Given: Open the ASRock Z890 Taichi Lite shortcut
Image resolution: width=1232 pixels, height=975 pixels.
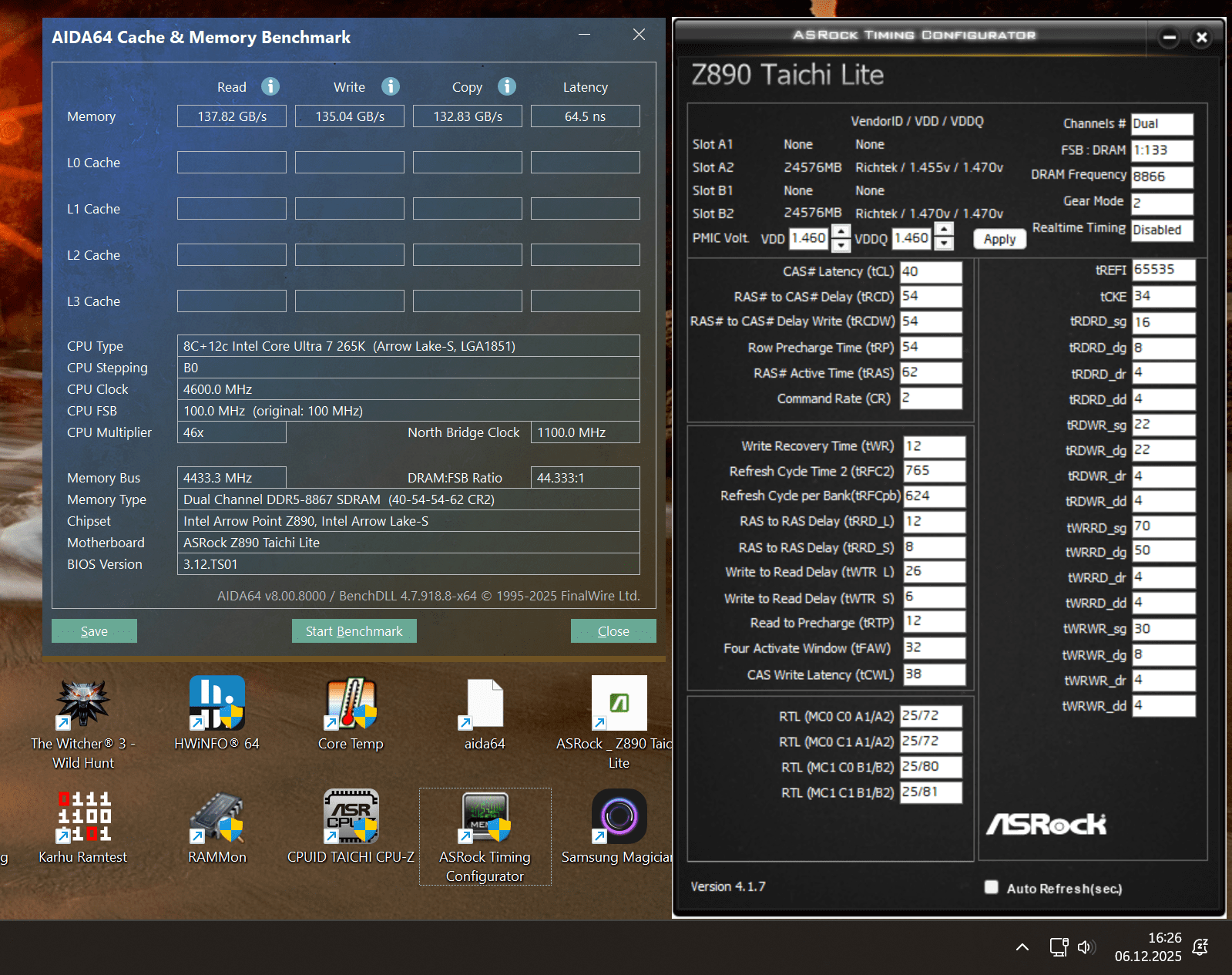Looking at the screenshot, I should [619, 723].
